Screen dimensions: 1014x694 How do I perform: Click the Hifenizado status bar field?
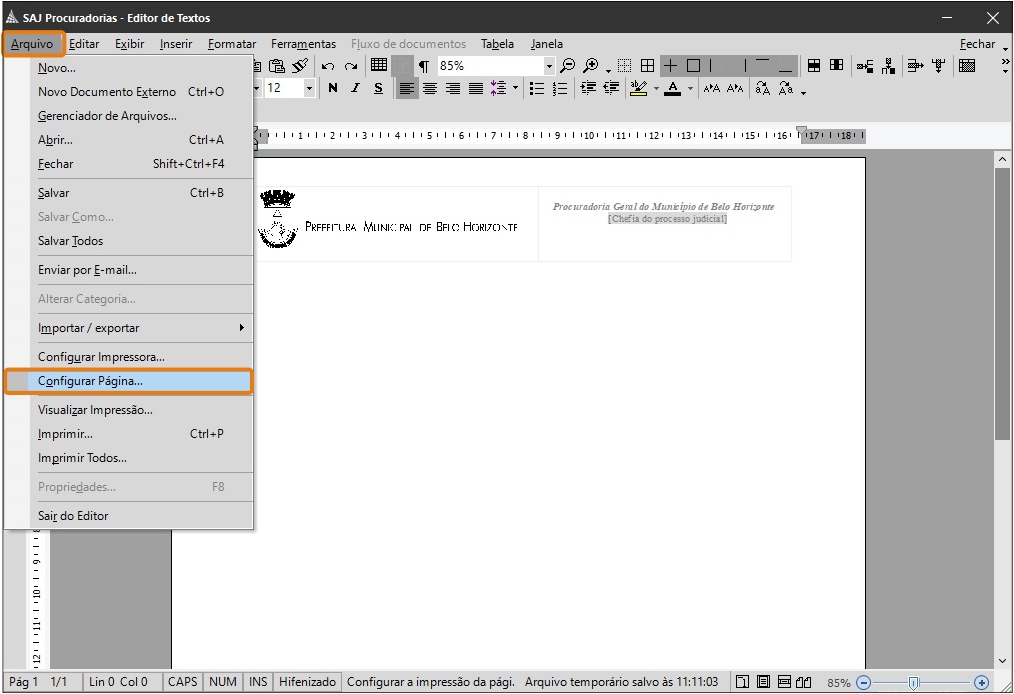click(306, 682)
